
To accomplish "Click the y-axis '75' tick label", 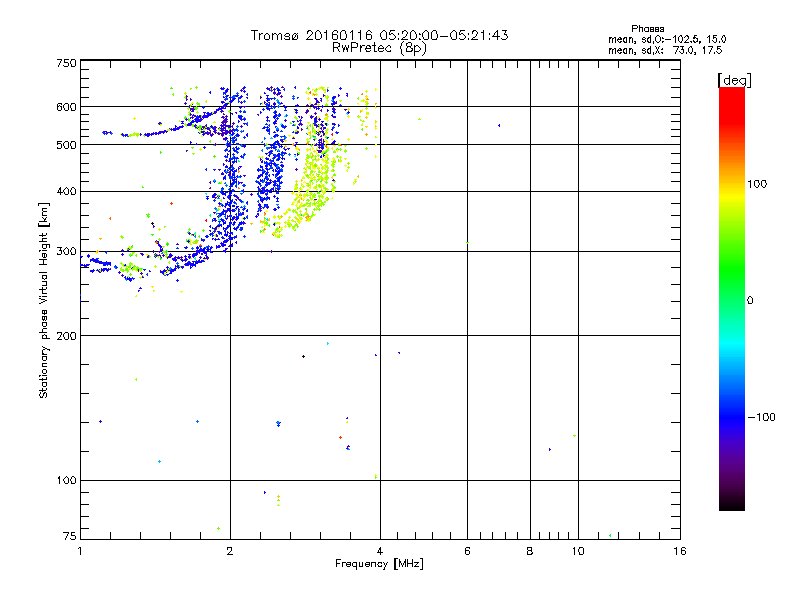I will [70, 536].
